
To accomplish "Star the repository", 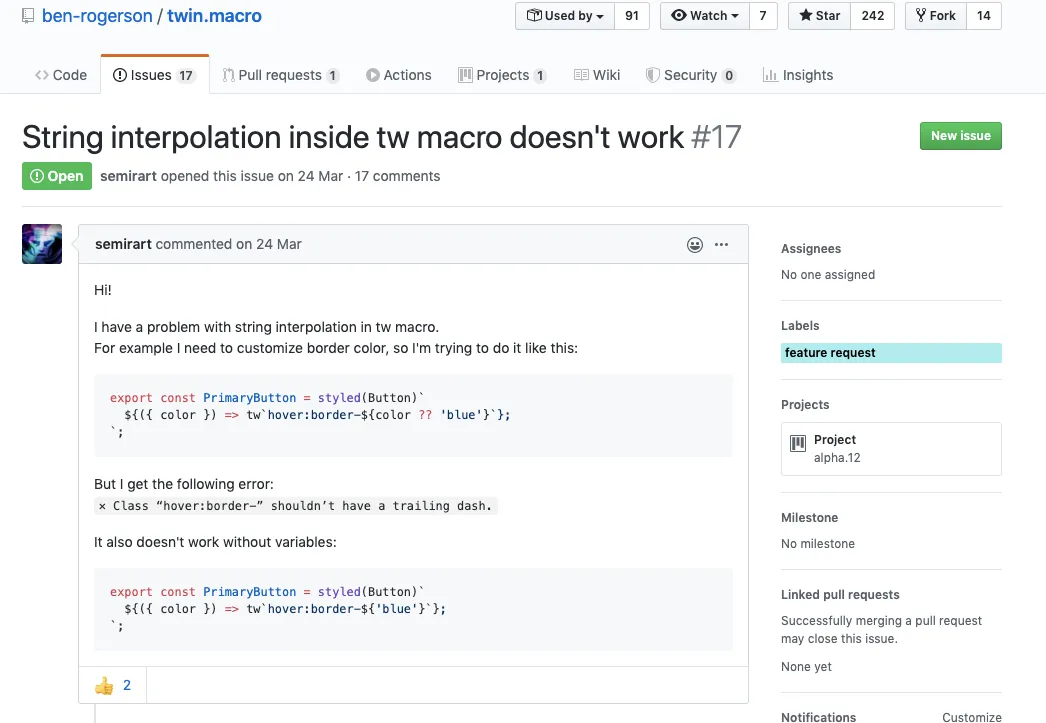I will click(x=819, y=16).
